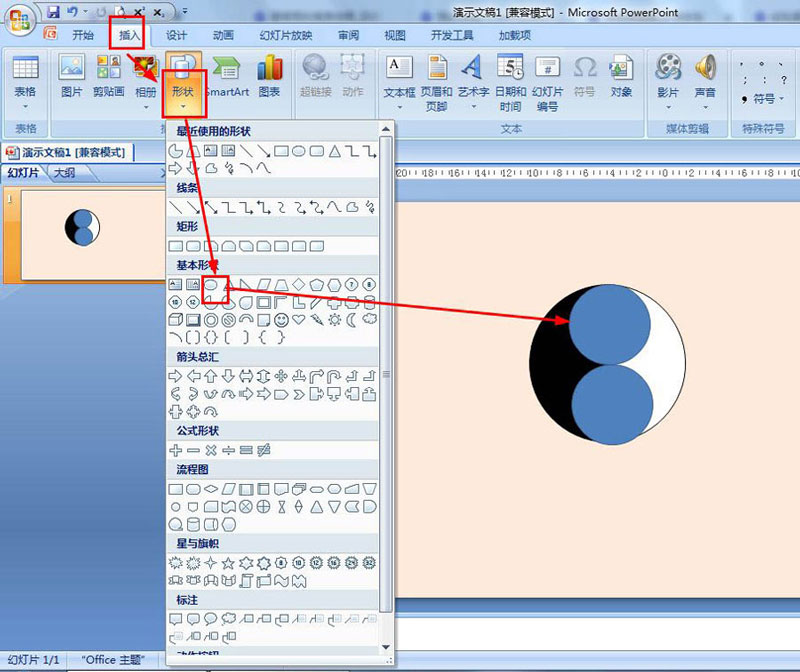Select the 5-point star under 星与旗帜
The width and height of the screenshot is (800, 672).
228,563
